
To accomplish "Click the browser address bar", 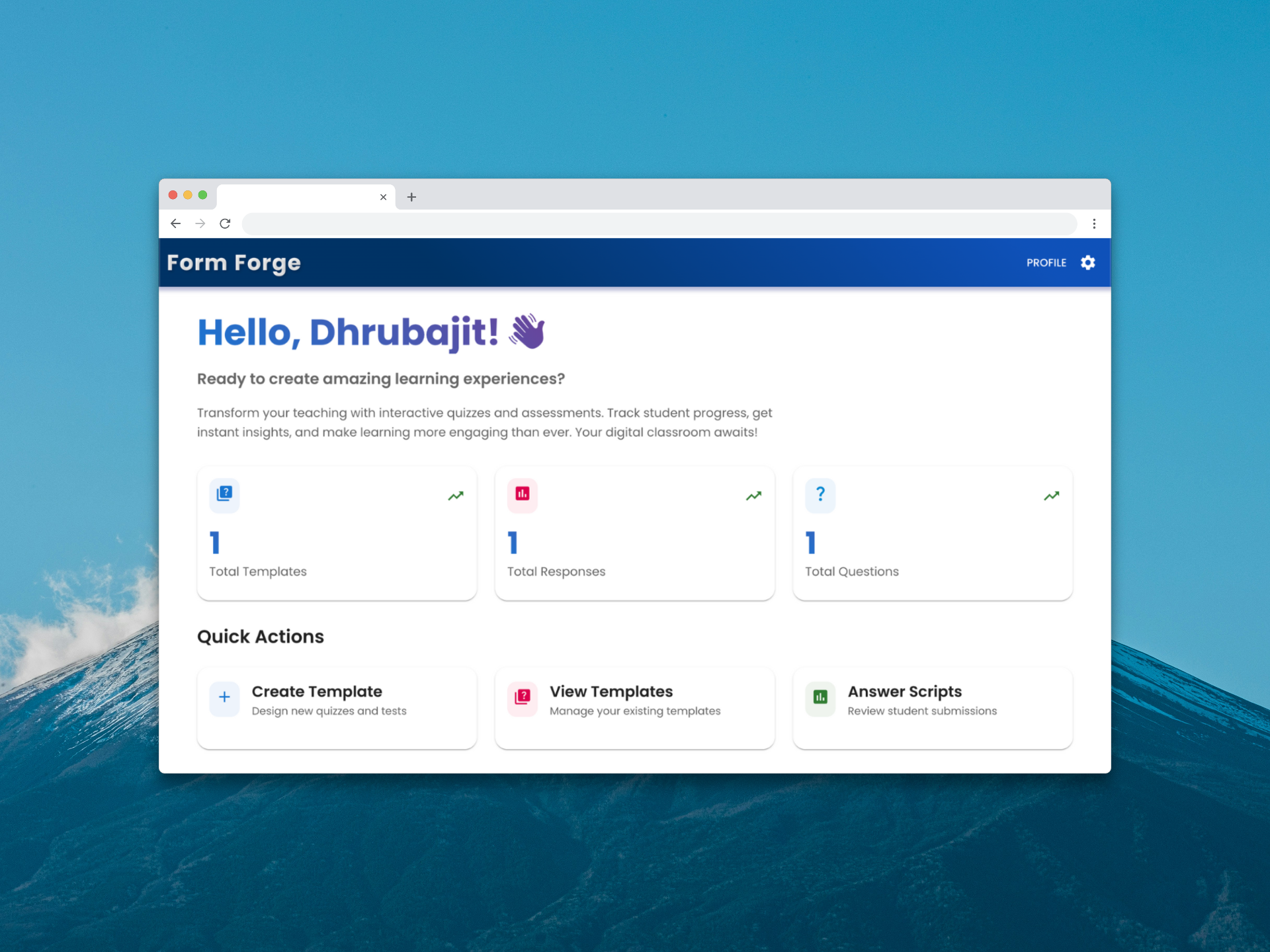I will (x=658, y=223).
